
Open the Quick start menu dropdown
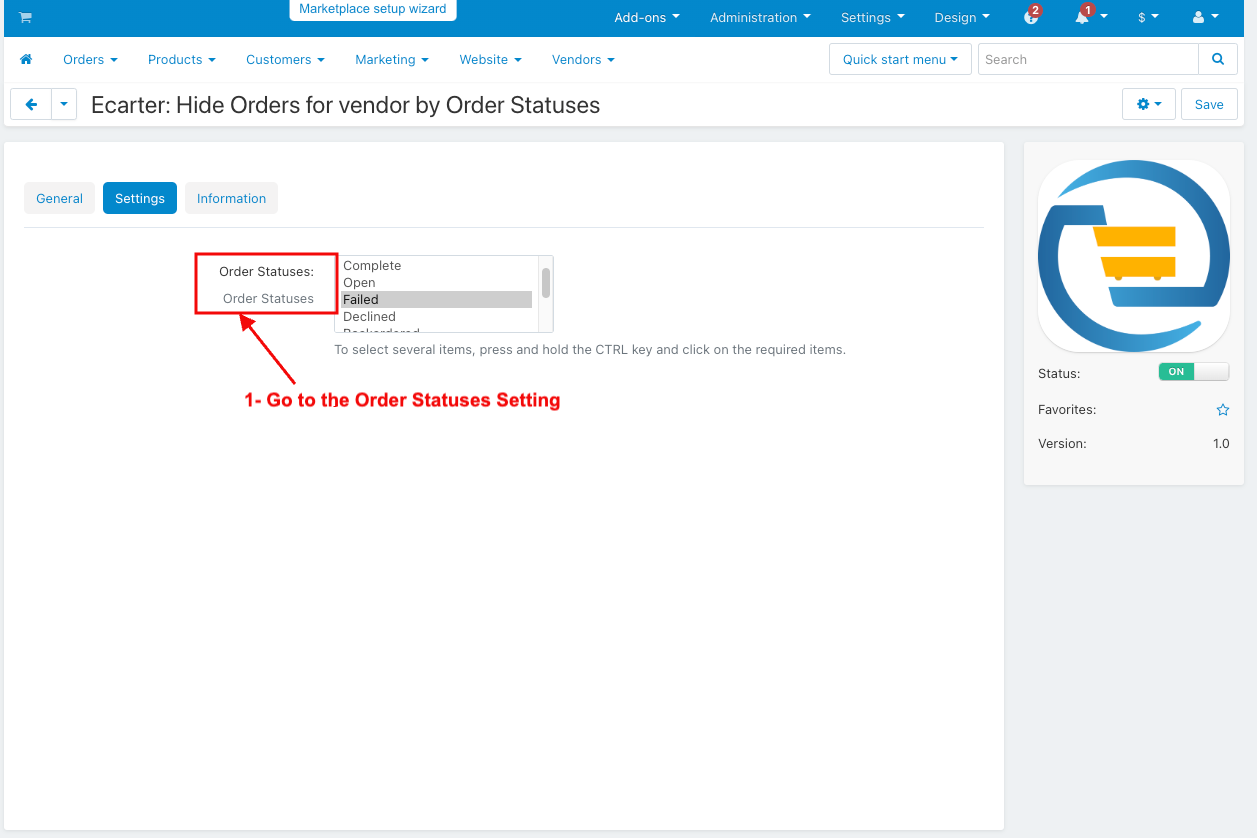click(900, 59)
